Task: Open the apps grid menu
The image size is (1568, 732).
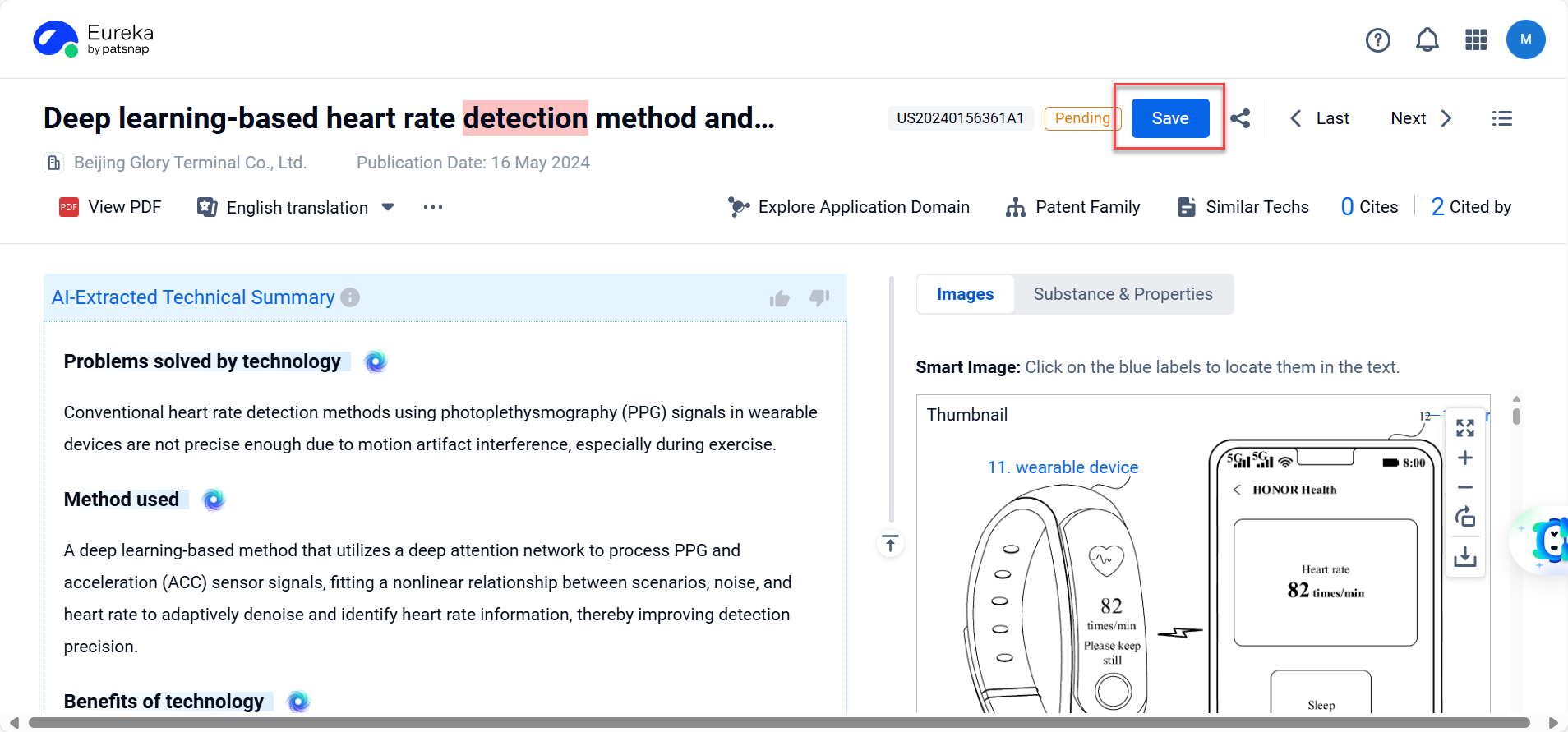Action: [x=1476, y=39]
